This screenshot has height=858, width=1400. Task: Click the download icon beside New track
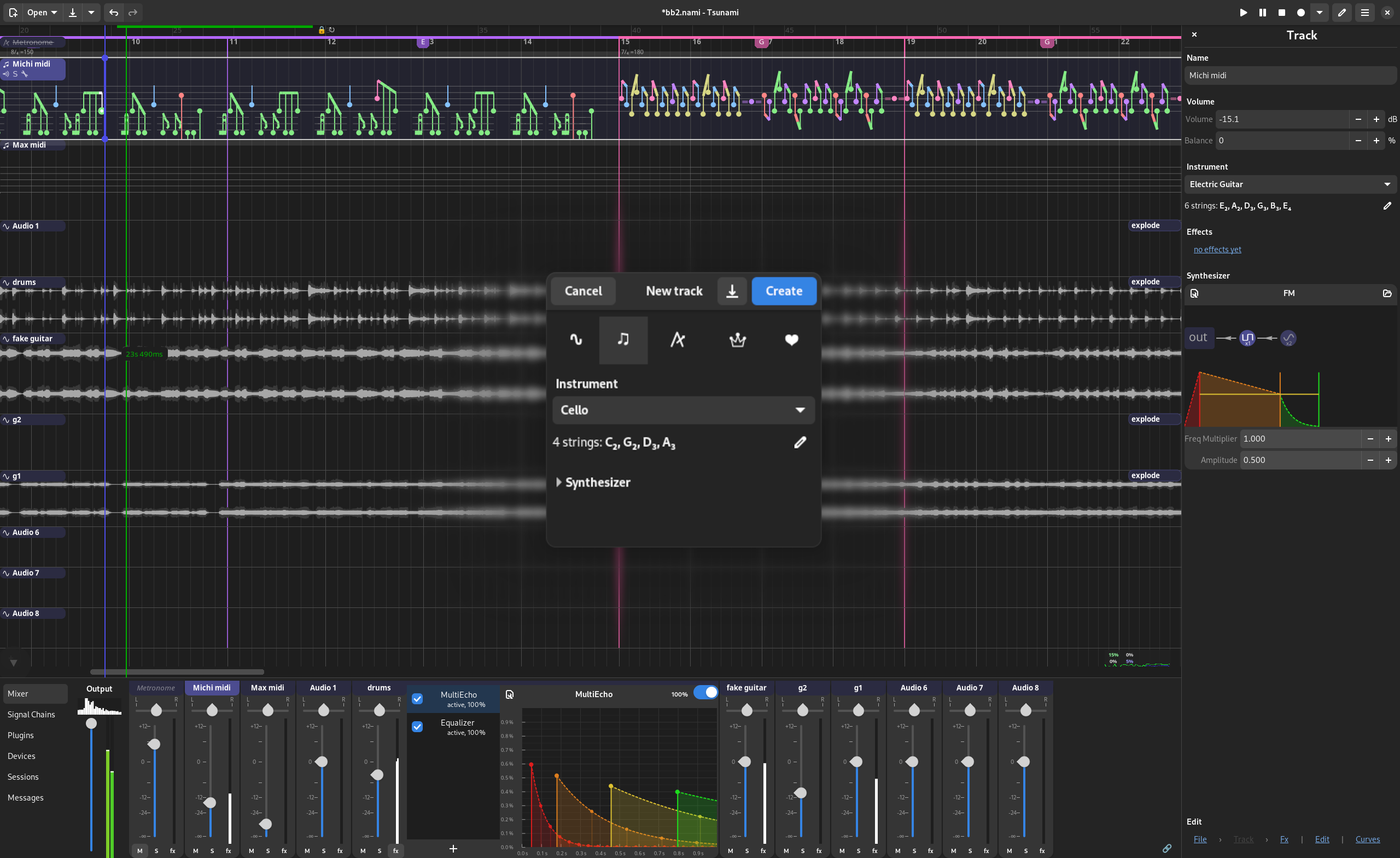[732, 291]
